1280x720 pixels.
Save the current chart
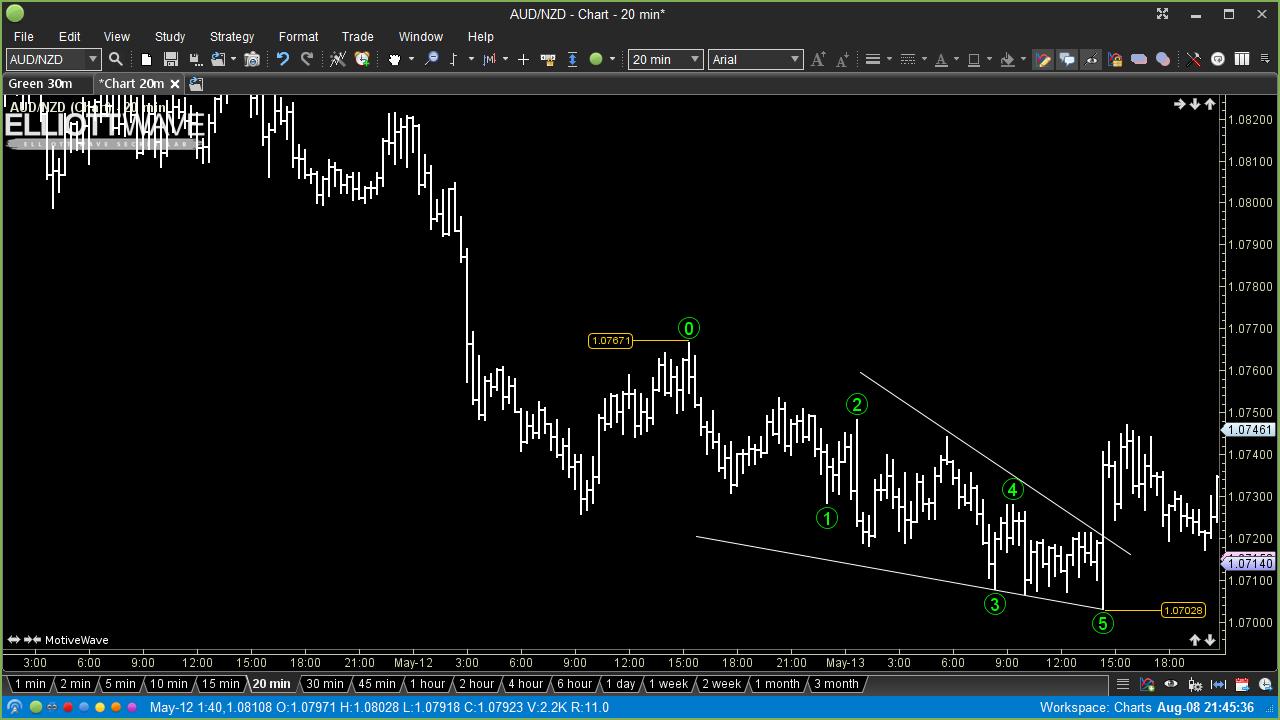click(170, 59)
